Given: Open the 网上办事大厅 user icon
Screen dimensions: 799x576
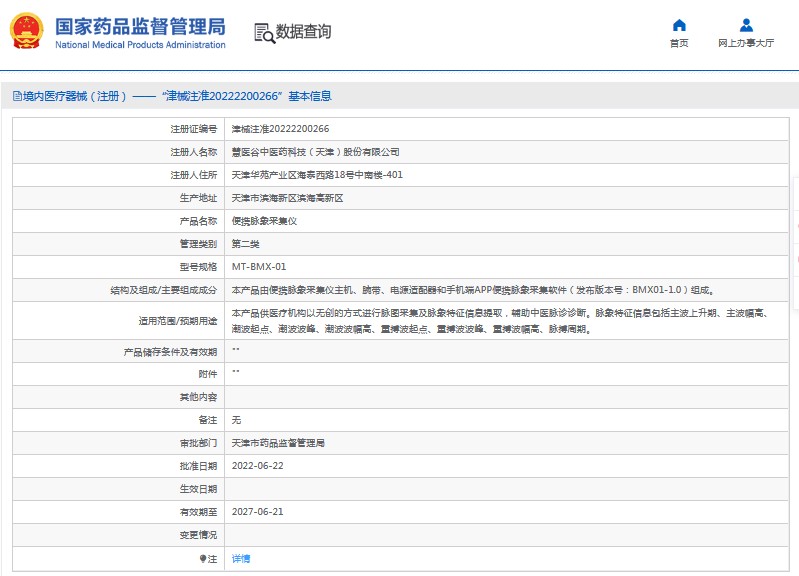Looking at the screenshot, I should (746, 25).
